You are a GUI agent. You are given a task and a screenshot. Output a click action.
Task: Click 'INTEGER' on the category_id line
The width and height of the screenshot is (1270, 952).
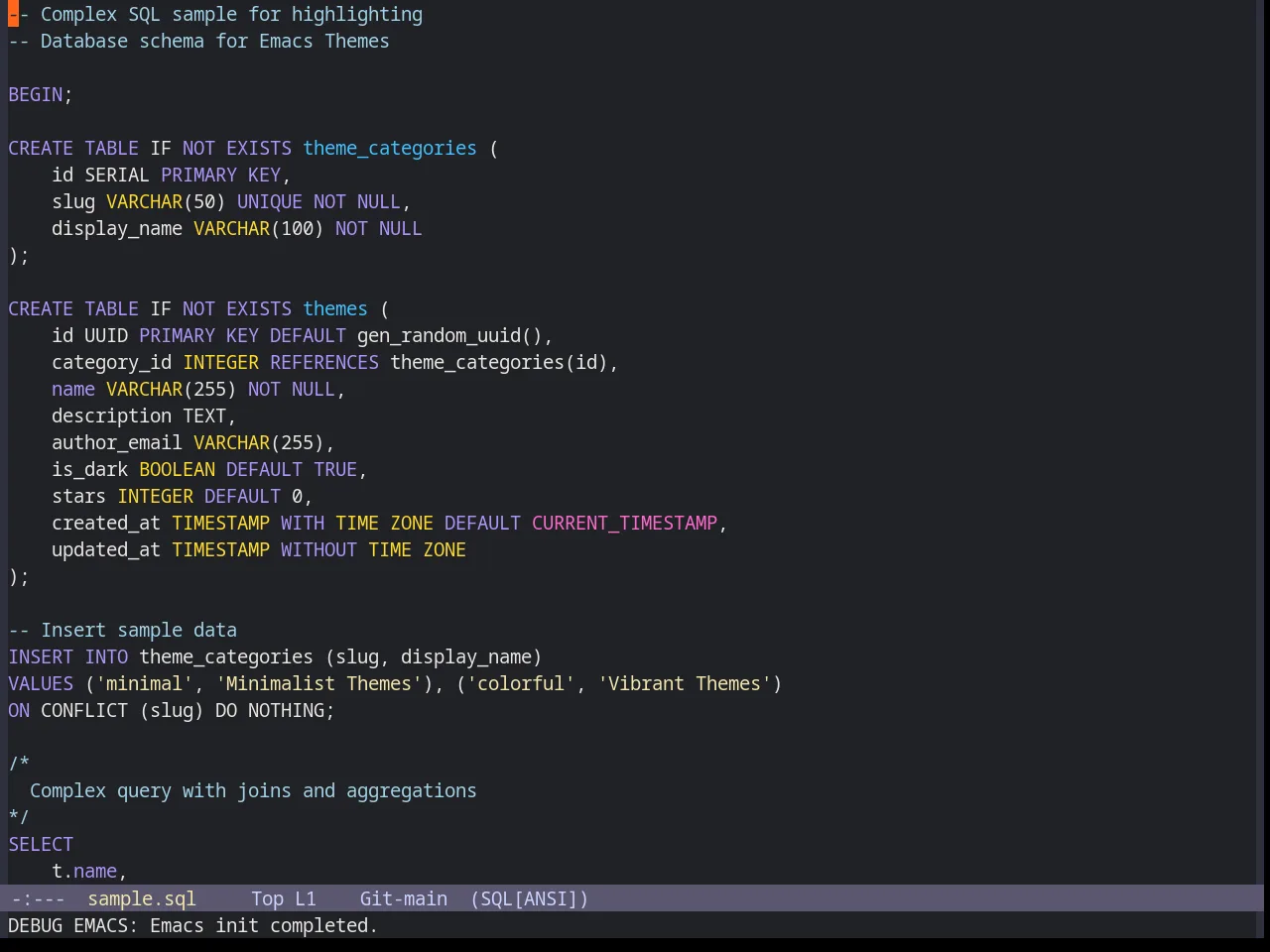220,362
